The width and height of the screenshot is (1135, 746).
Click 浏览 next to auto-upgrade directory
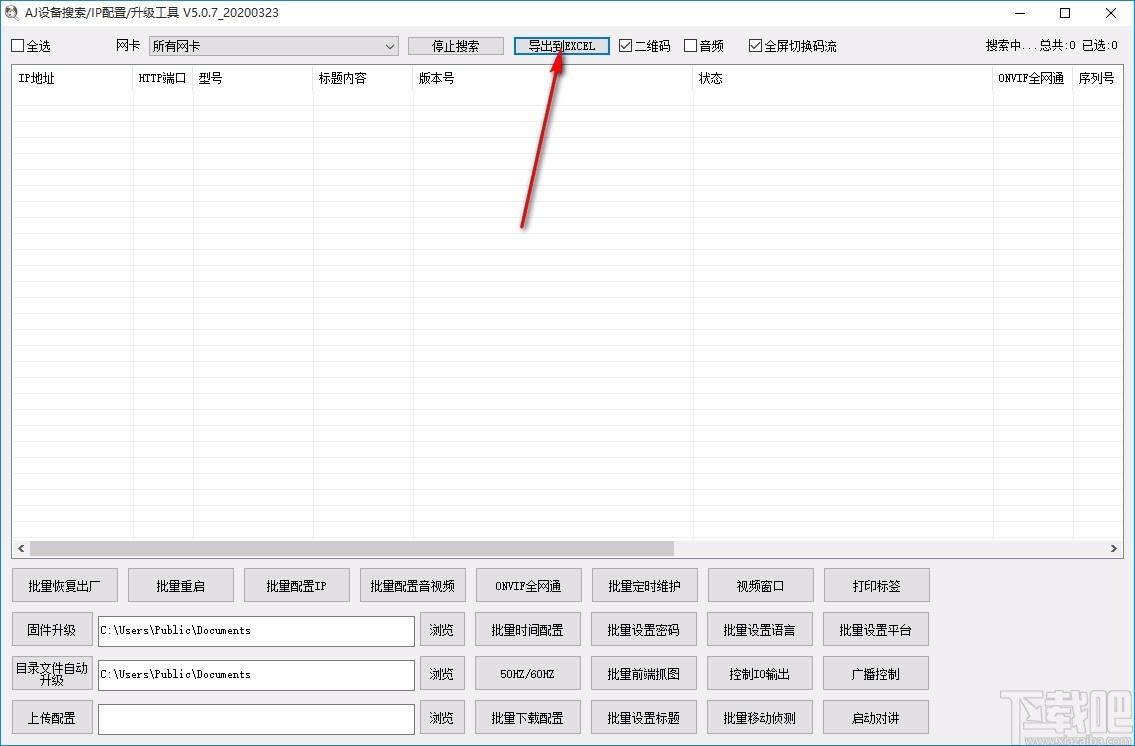pyautogui.click(x=442, y=674)
